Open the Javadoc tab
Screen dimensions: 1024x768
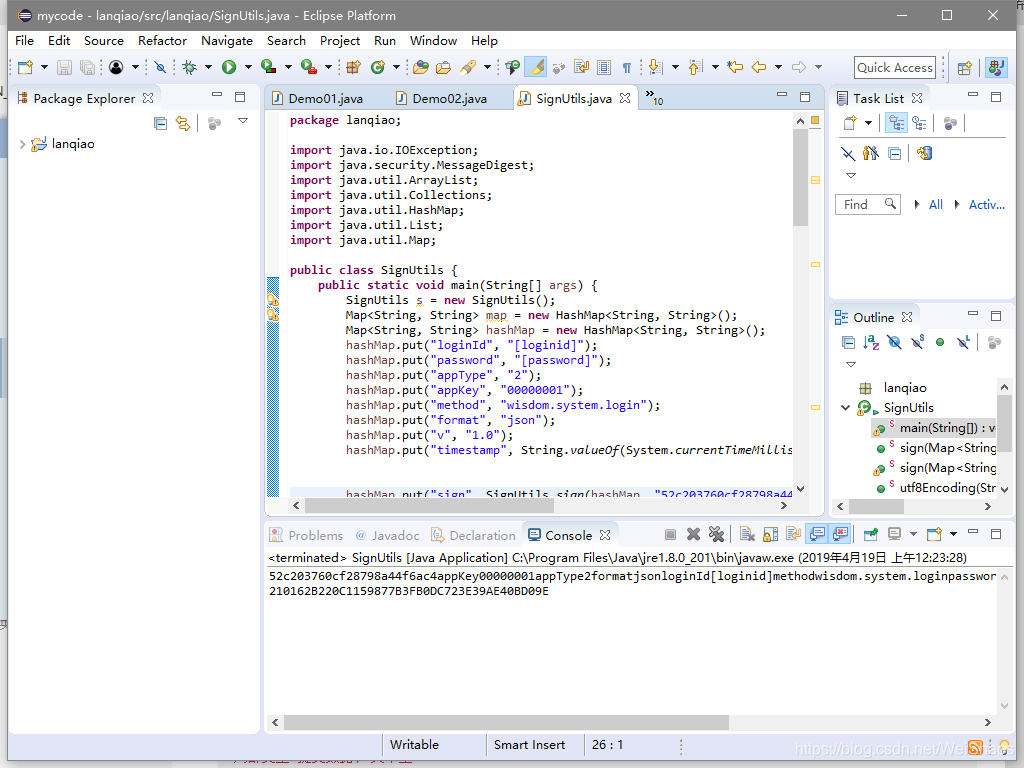[387, 536]
